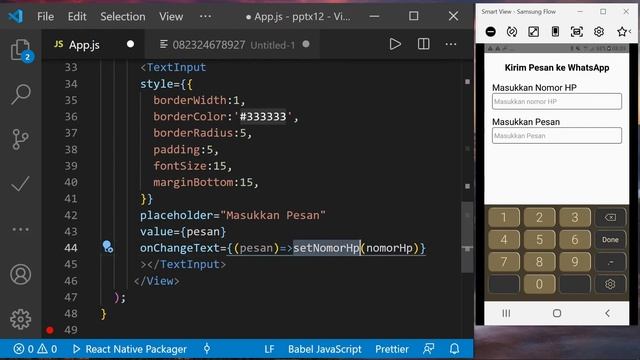Open the Edit menu

click(77, 16)
